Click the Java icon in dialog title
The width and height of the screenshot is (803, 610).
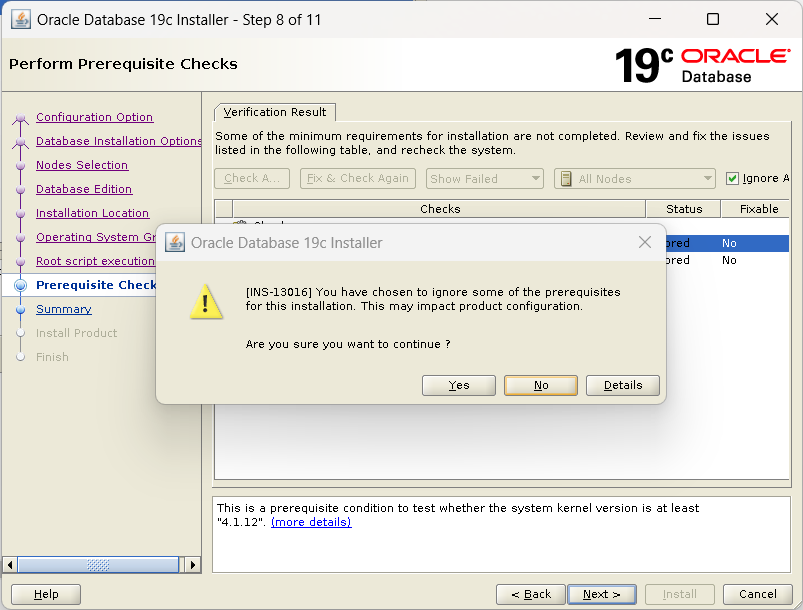point(175,243)
